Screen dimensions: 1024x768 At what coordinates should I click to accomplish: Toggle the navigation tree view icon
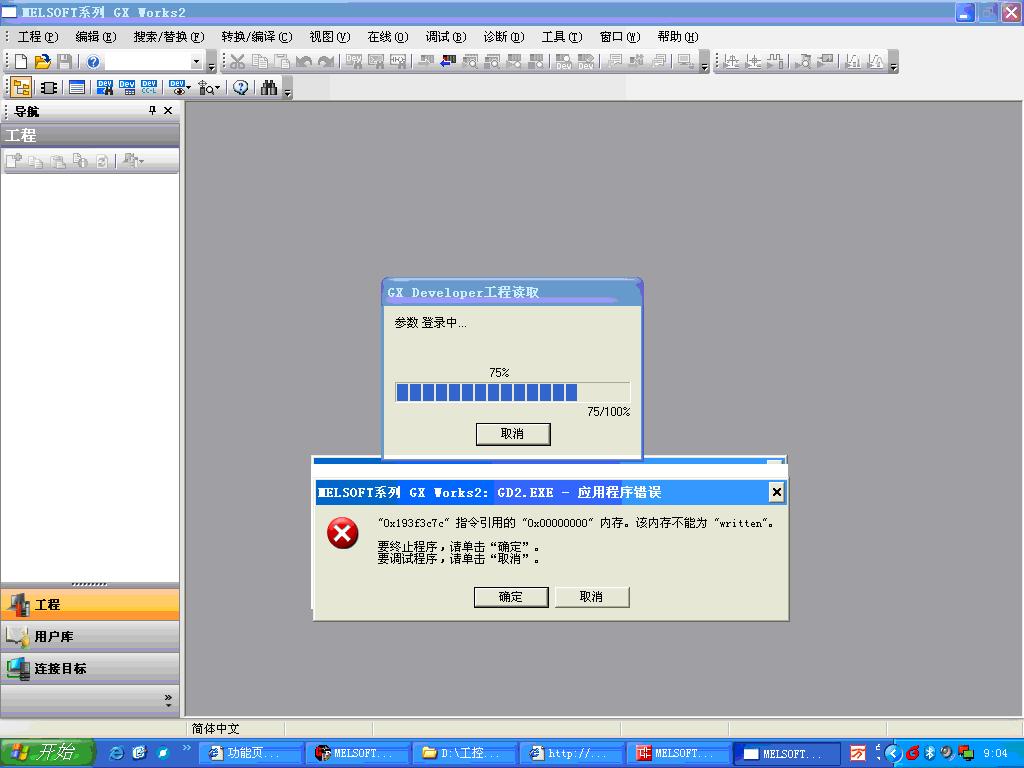20,88
